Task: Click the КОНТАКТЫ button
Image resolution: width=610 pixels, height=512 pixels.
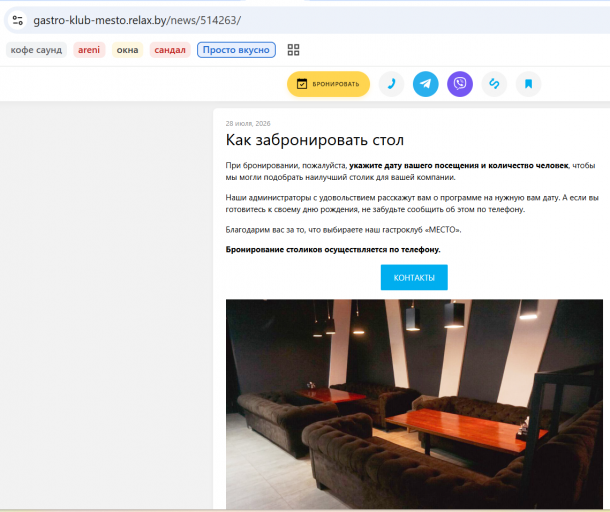Action: pos(414,277)
